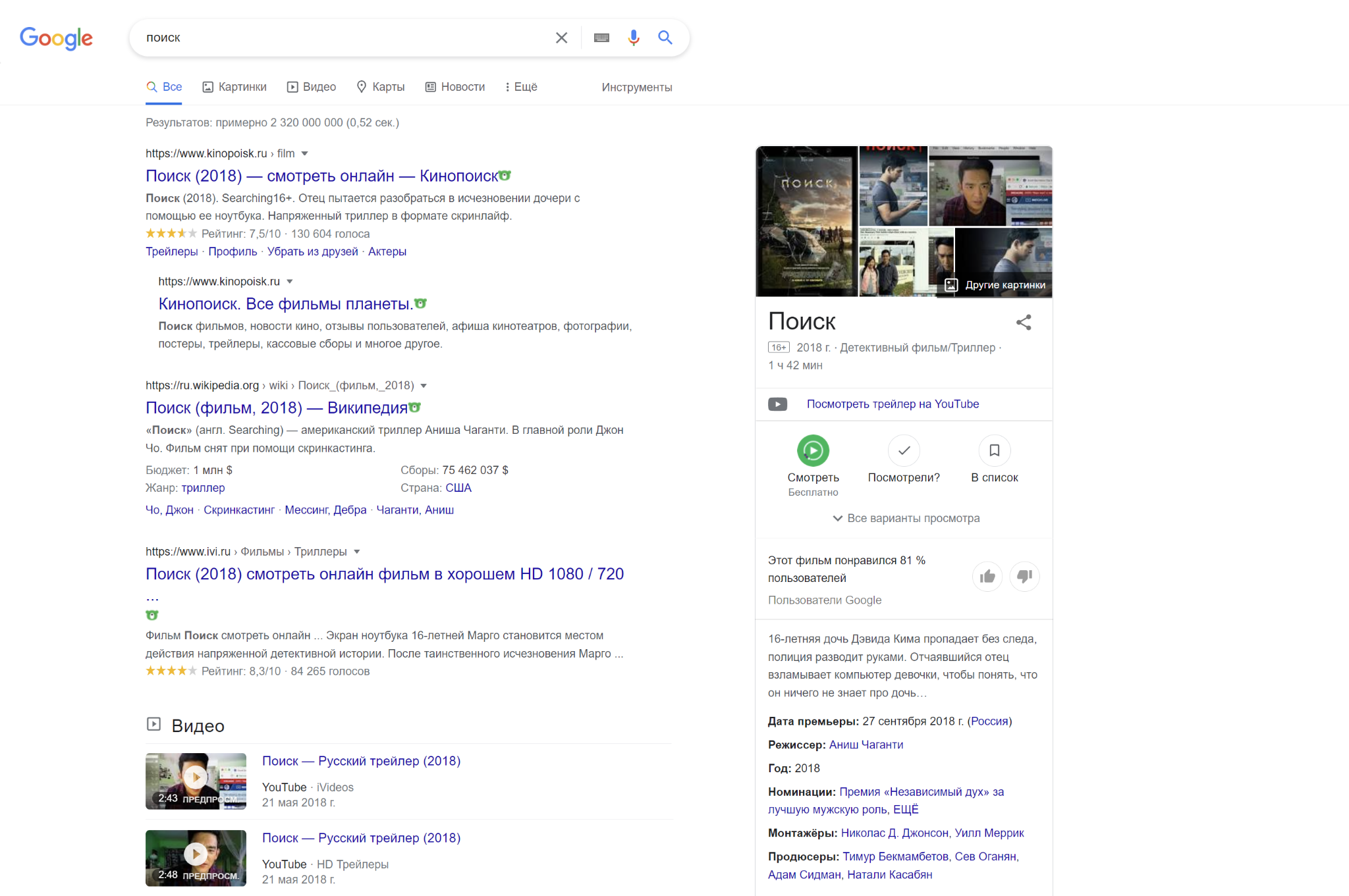The image size is (1349, 896).
Task: Open the on-screen keyboard icon
Action: tap(601, 38)
